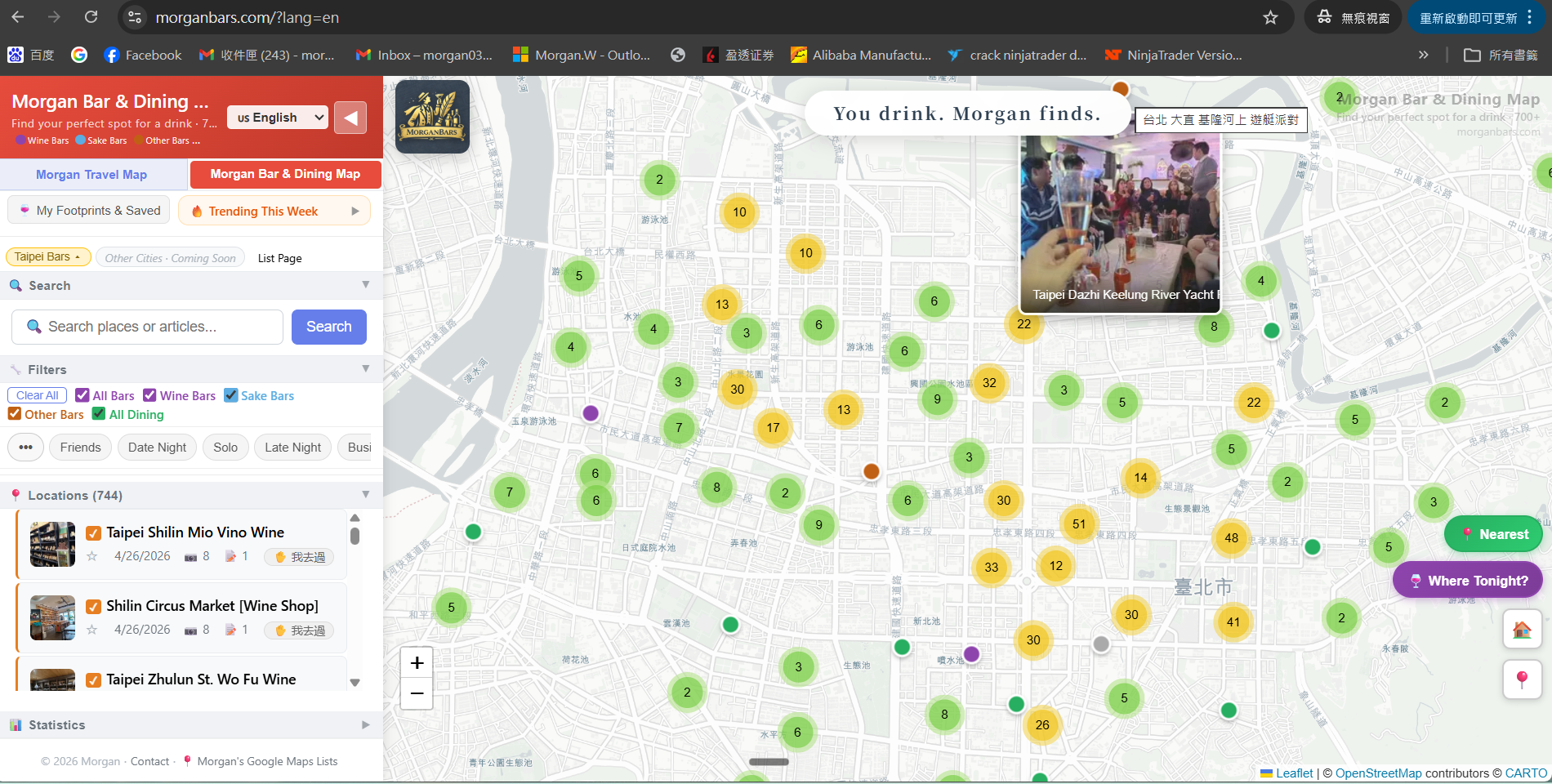Bookmark this page with the star icon

pos(1270,17)
